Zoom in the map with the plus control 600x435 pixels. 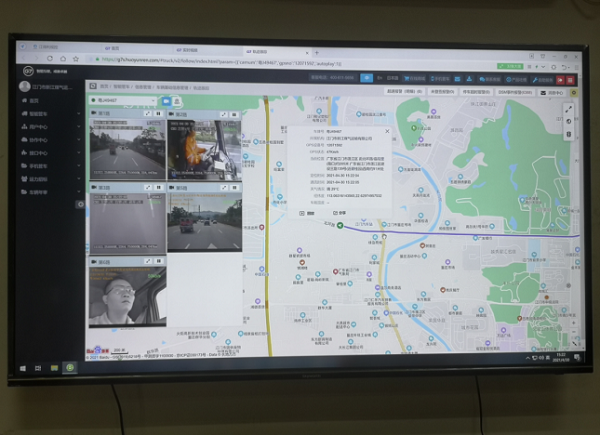(x=574, y=323)
